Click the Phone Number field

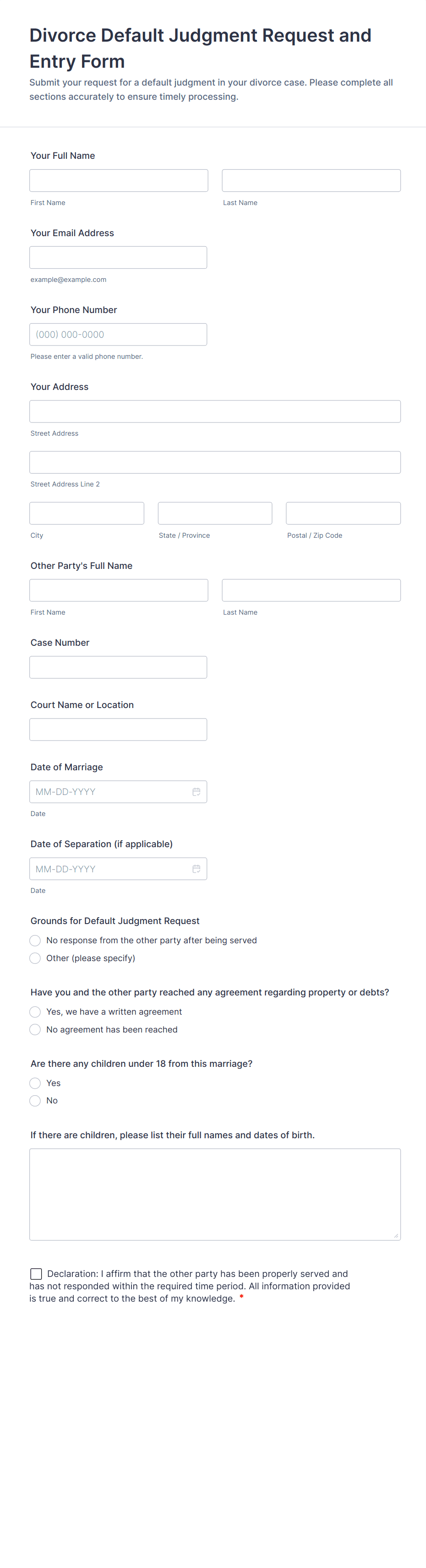pyautogui.click(x=118, y=334)
